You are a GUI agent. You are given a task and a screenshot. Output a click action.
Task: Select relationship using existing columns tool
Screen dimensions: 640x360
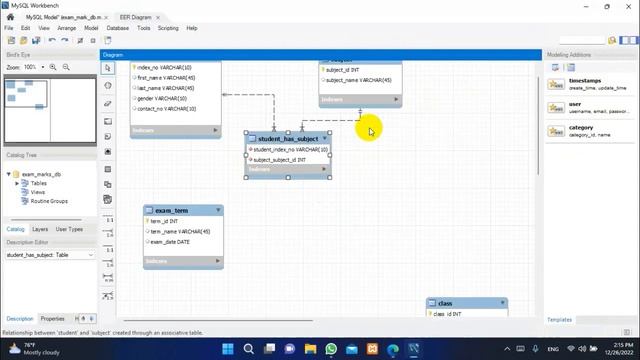[x=108, y=296]
